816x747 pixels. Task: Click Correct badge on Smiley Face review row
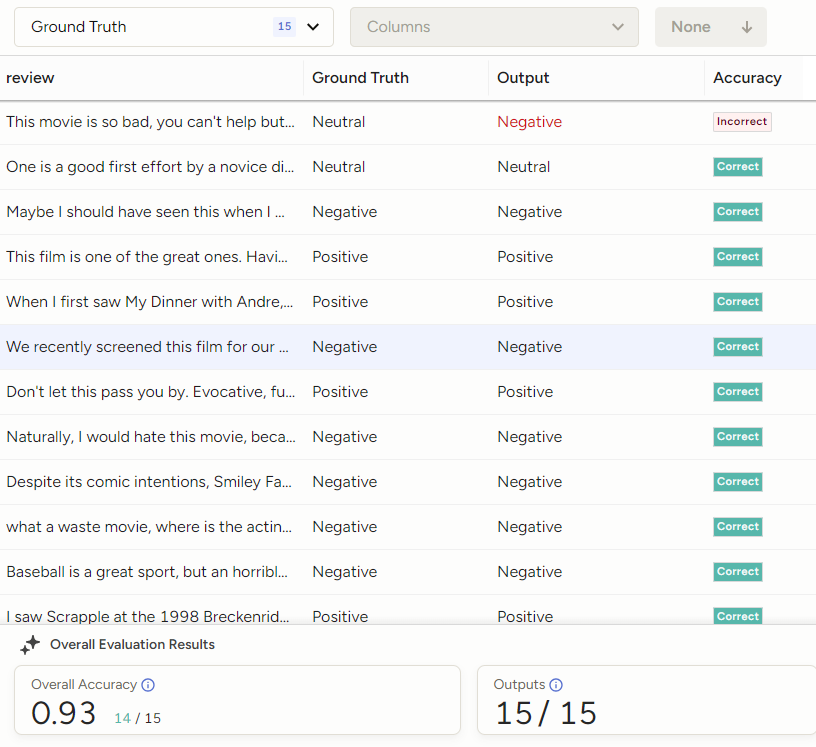tap(738, 482)
